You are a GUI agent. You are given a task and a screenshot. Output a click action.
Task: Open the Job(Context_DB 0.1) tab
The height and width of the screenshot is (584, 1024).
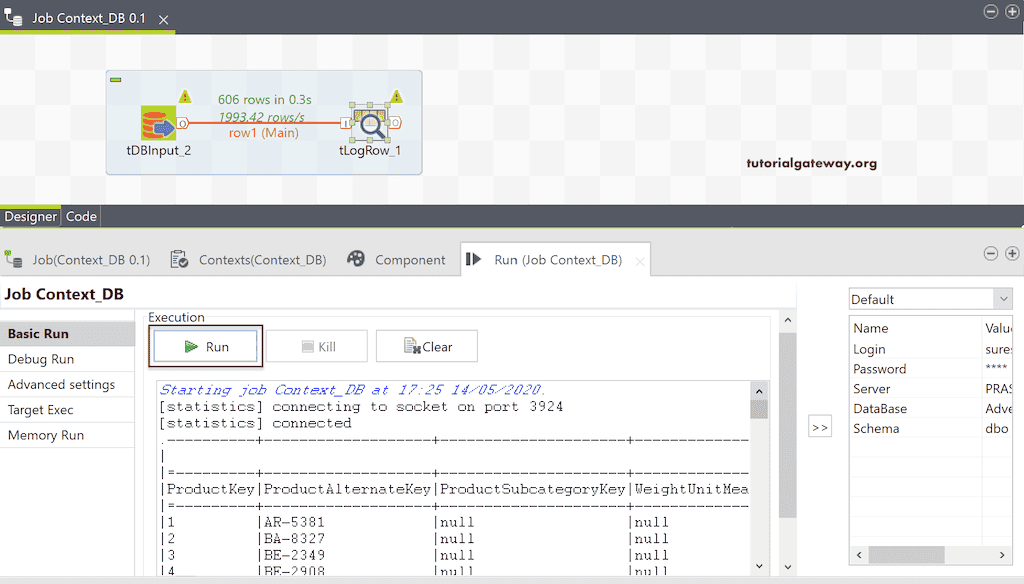click(78, 260)
